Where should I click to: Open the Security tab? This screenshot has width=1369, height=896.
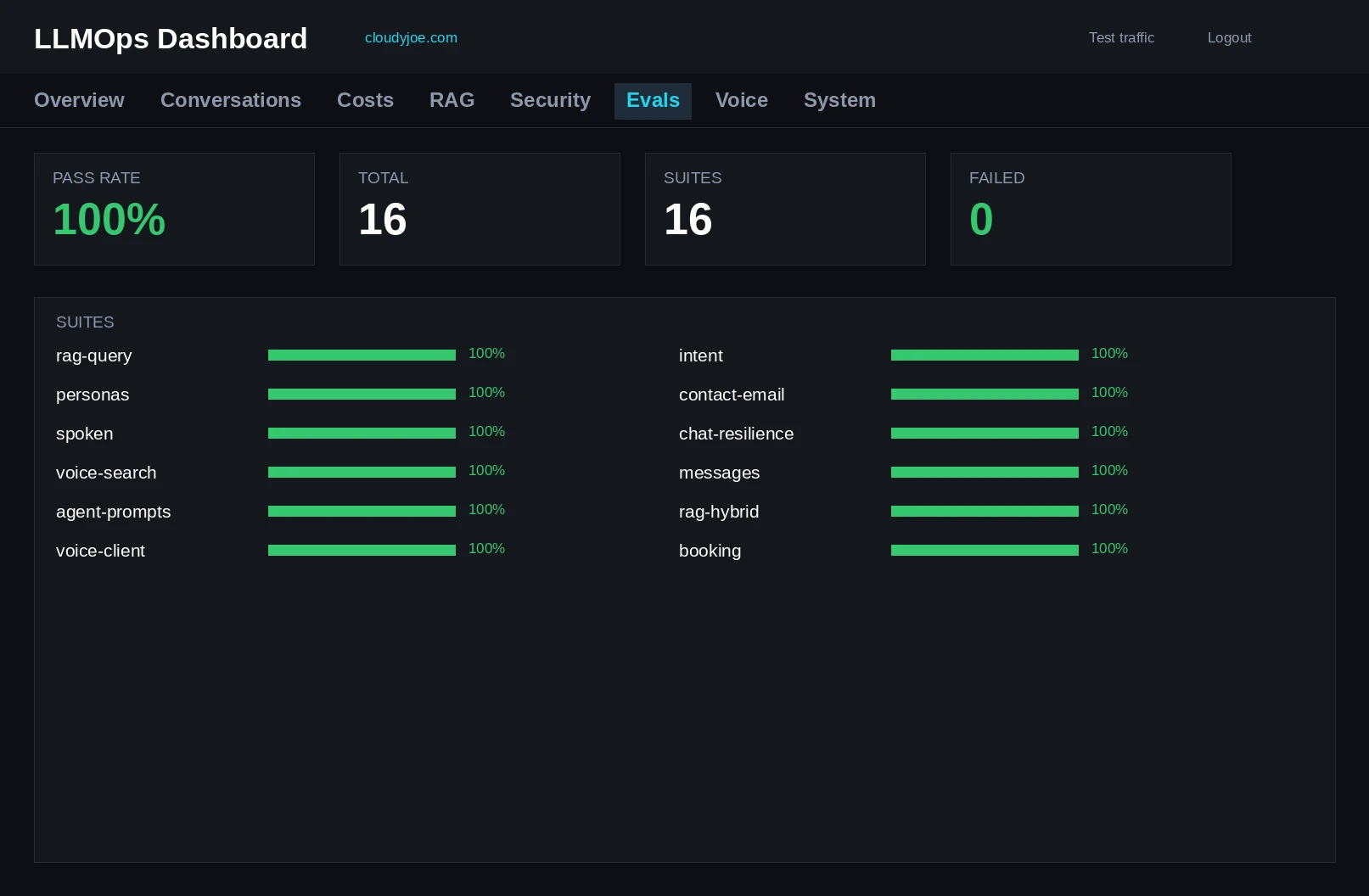pyautogui.click(x=550, y=100)
